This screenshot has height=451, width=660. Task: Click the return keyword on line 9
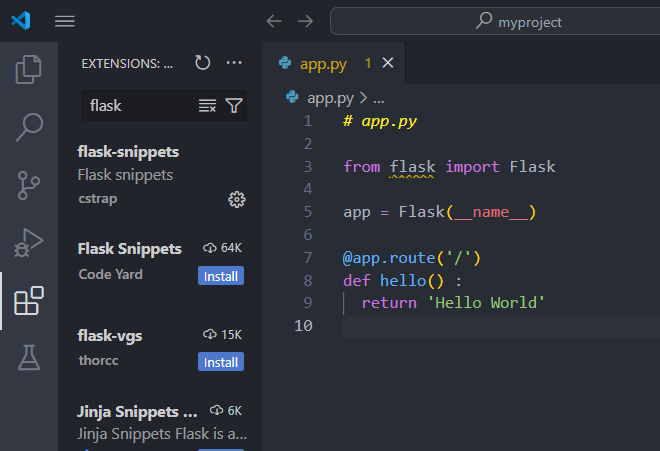389,303
